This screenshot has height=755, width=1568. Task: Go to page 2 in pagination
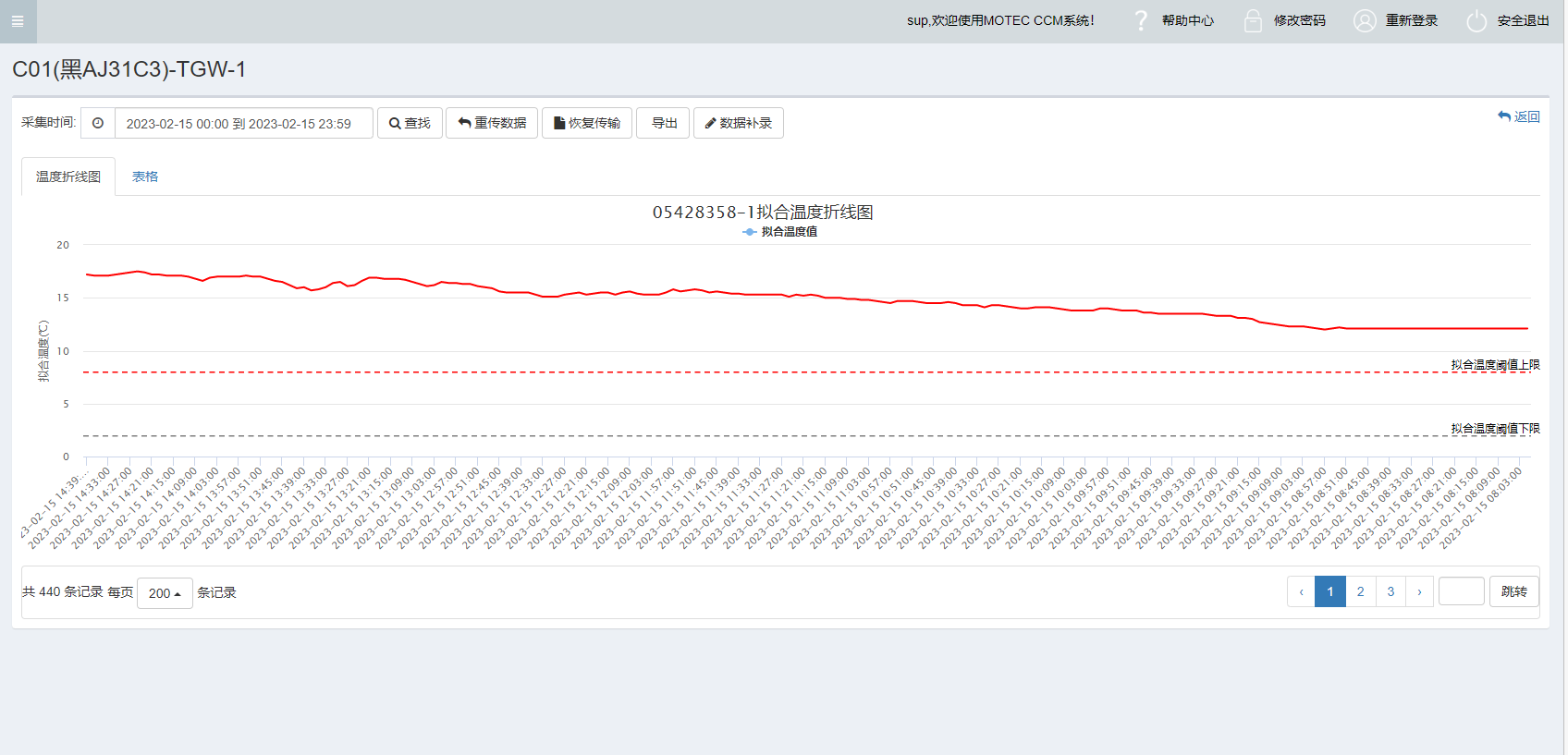[x=1360, y=591]
